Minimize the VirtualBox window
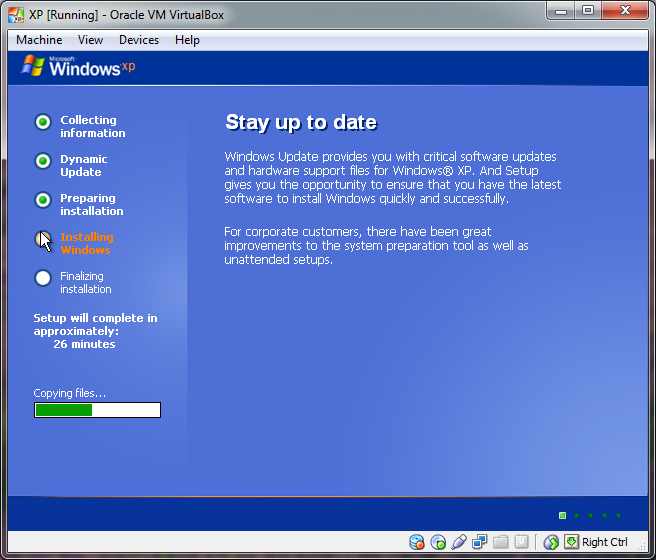The image size is (656, 560). (561, 10)
